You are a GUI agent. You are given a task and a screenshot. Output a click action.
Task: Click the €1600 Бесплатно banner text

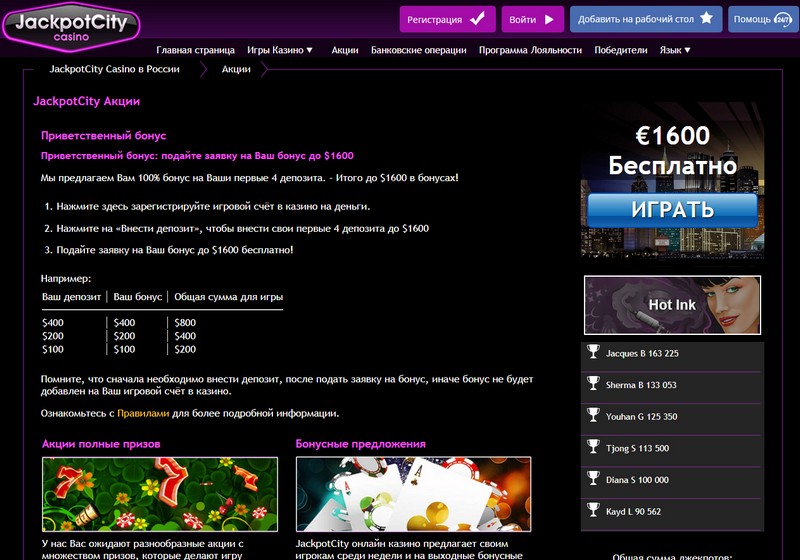pyautogui.click(x=672, y=150)
